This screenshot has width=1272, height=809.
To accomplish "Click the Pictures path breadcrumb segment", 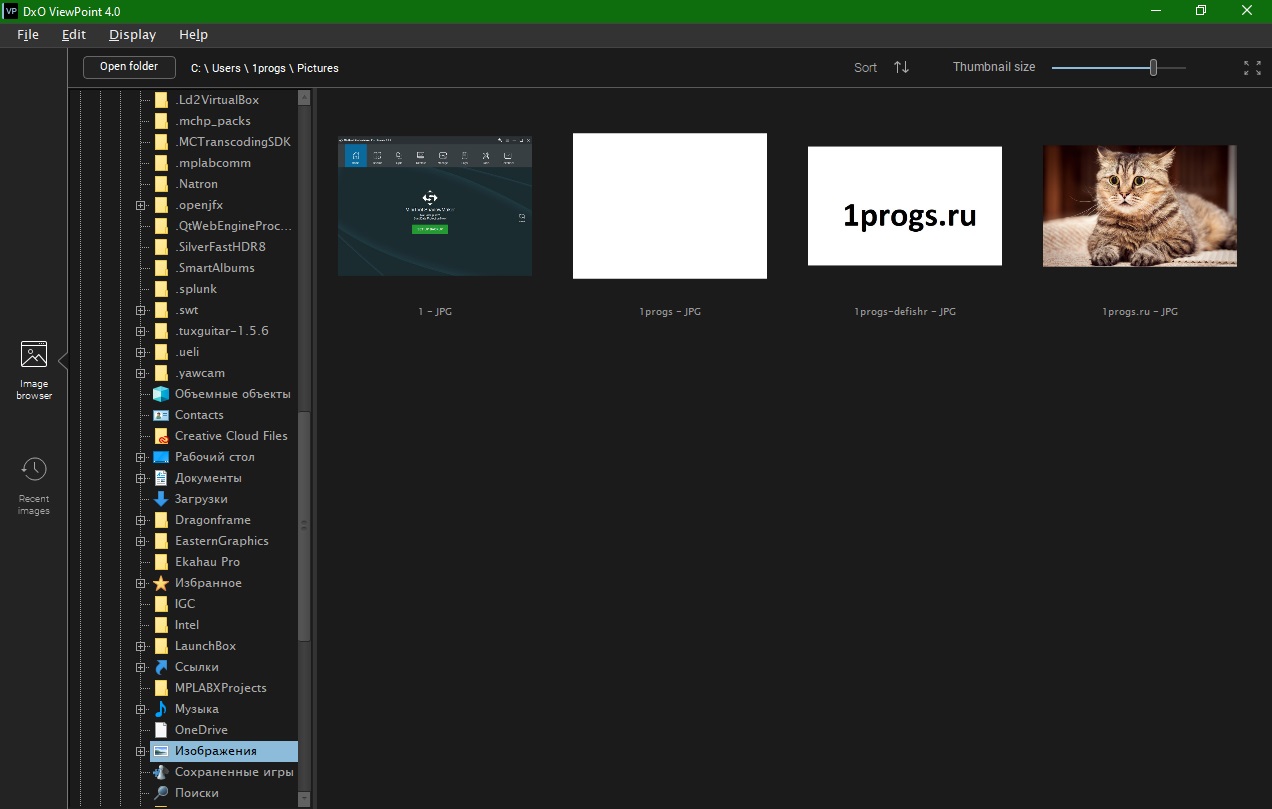I will click(318, 68).
